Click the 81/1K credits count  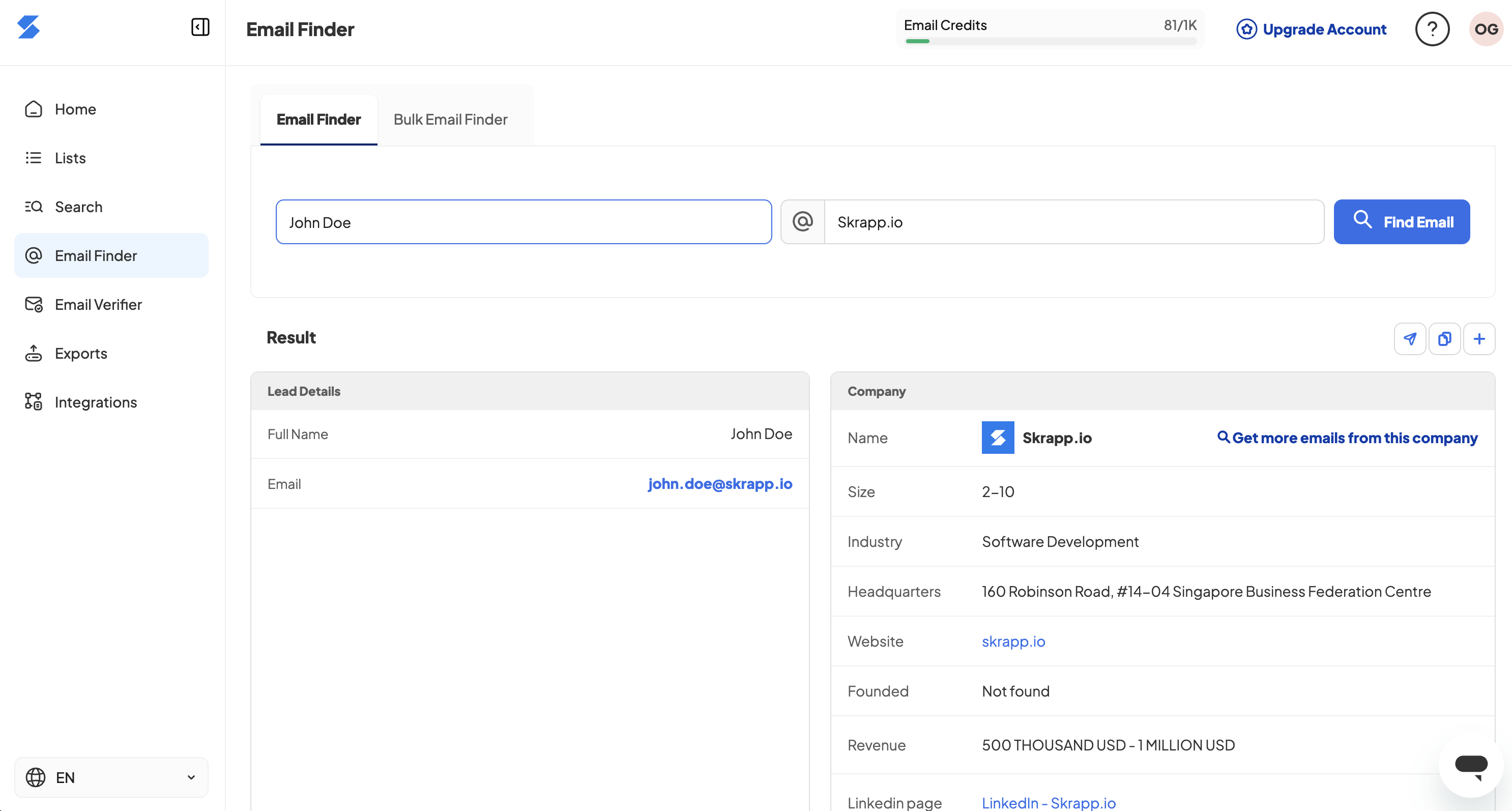click(1180, 25)
